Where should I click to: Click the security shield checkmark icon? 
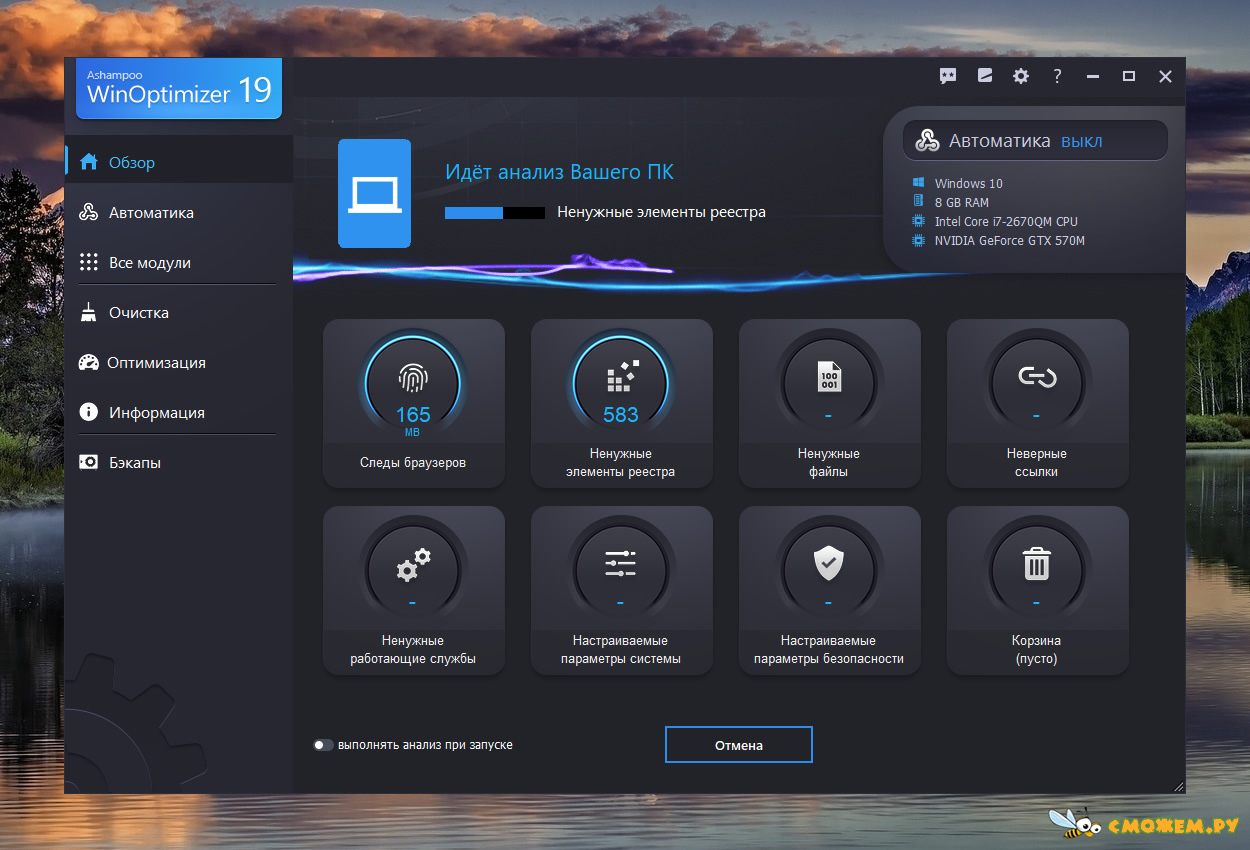829,564
